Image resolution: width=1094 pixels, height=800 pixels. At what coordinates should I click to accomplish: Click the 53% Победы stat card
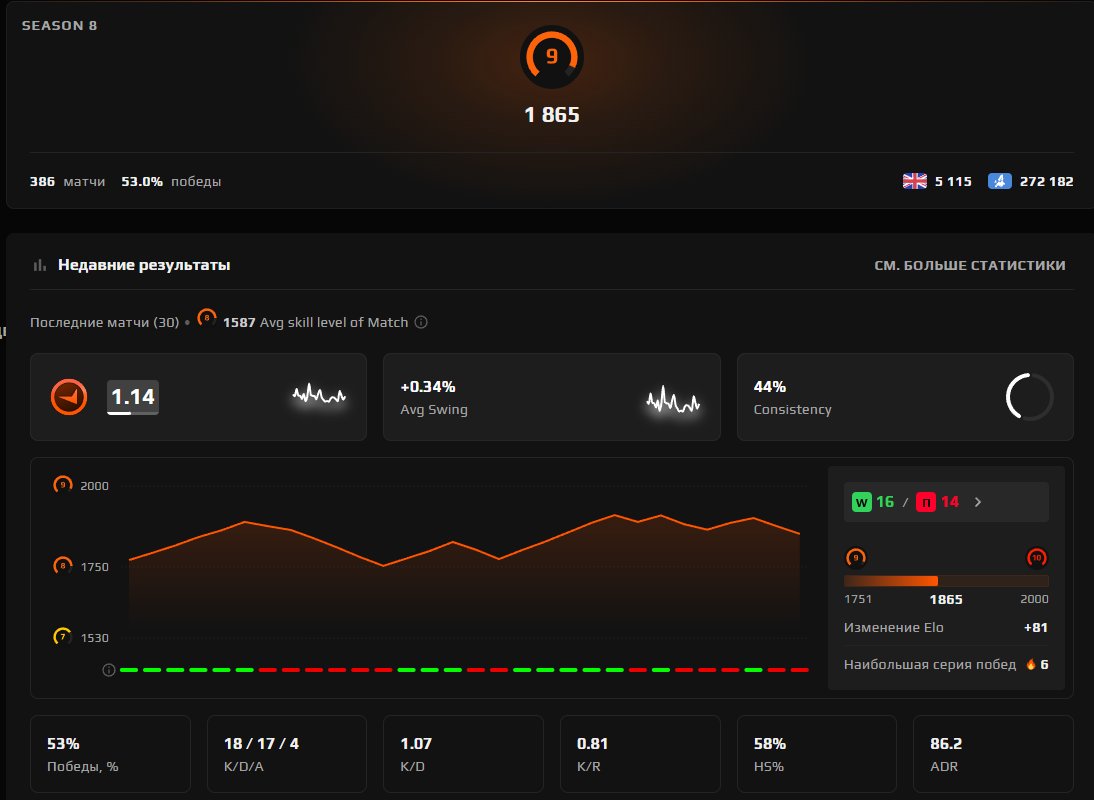[x=110, y=754]
